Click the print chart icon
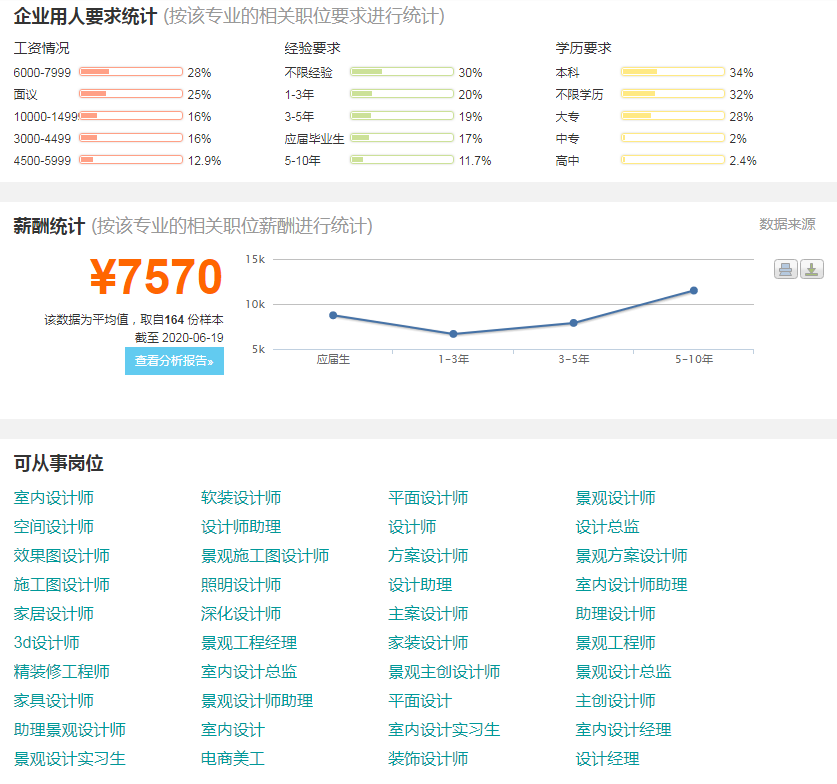This screenshot has height=784, width=837. pyautogui.click(x=786, y=269)
